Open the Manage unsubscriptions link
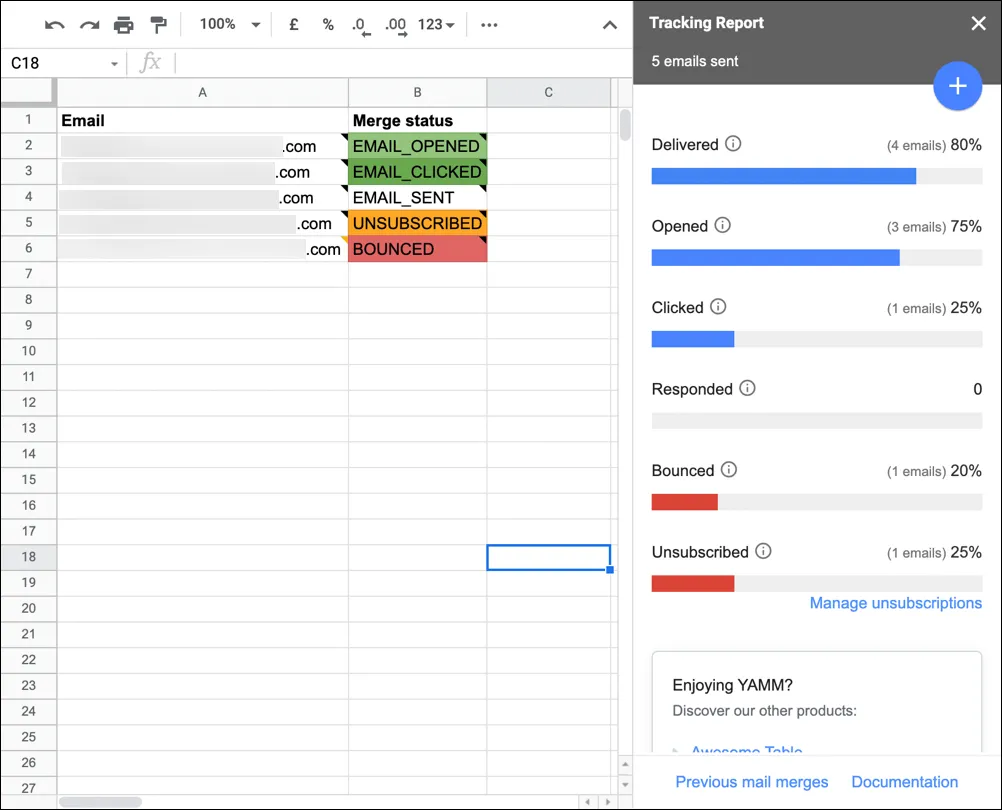The image size is (1002, 810). (x=895, y=603)
